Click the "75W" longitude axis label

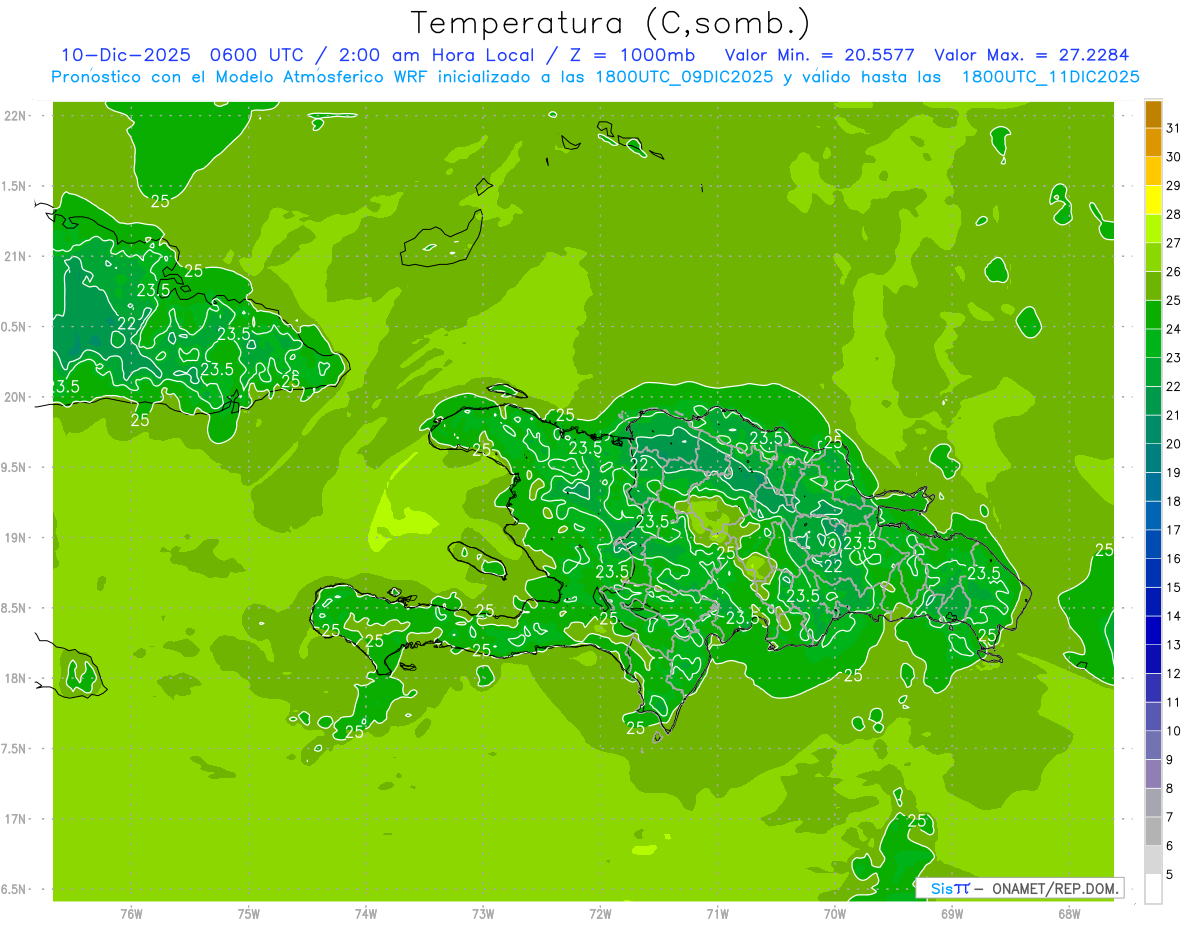(249, 914)
